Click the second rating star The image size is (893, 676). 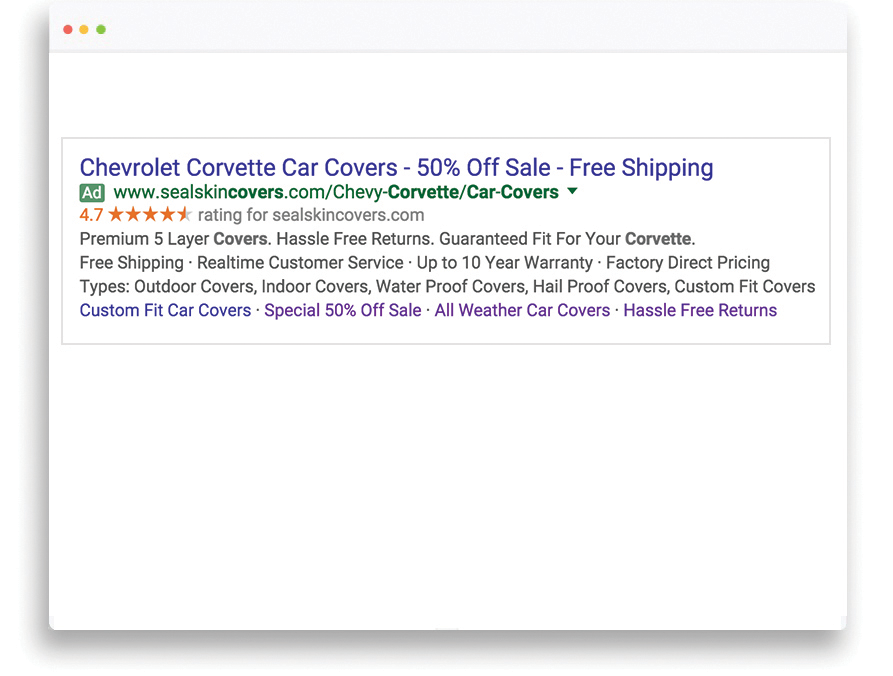point(131,213)
